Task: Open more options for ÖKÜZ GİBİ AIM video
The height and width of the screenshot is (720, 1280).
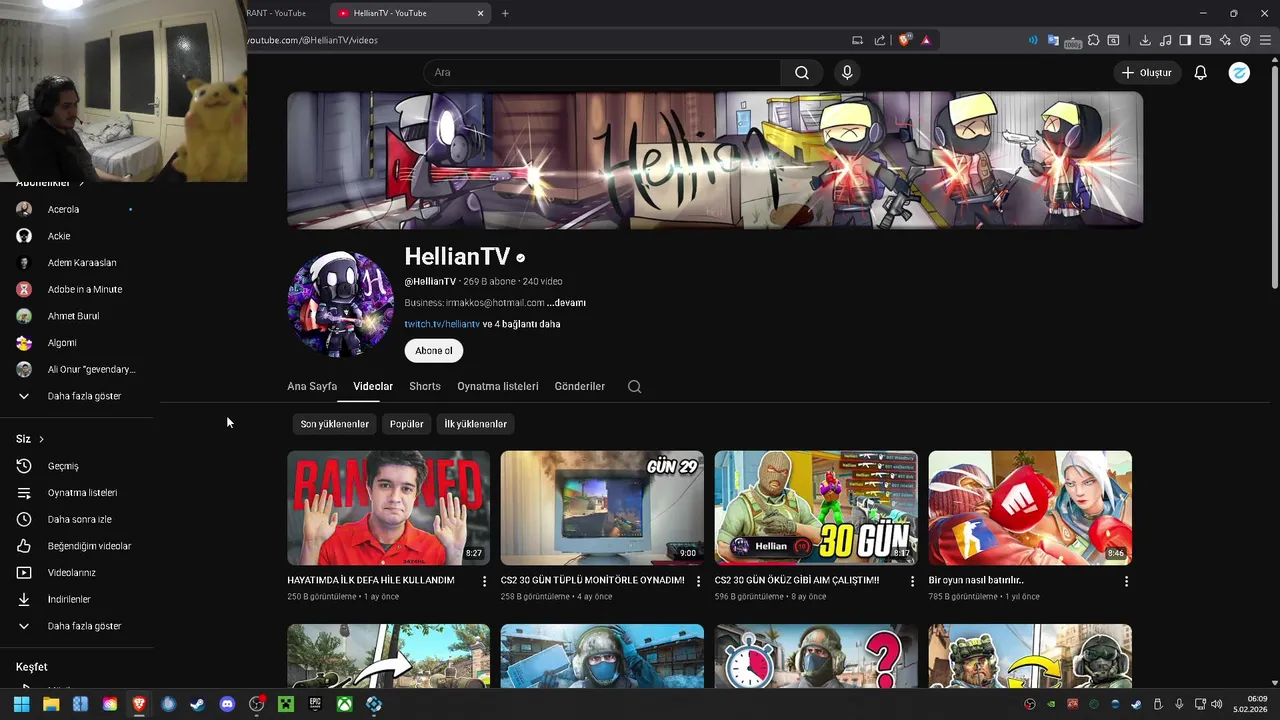Action: click(x=912, y=581)
